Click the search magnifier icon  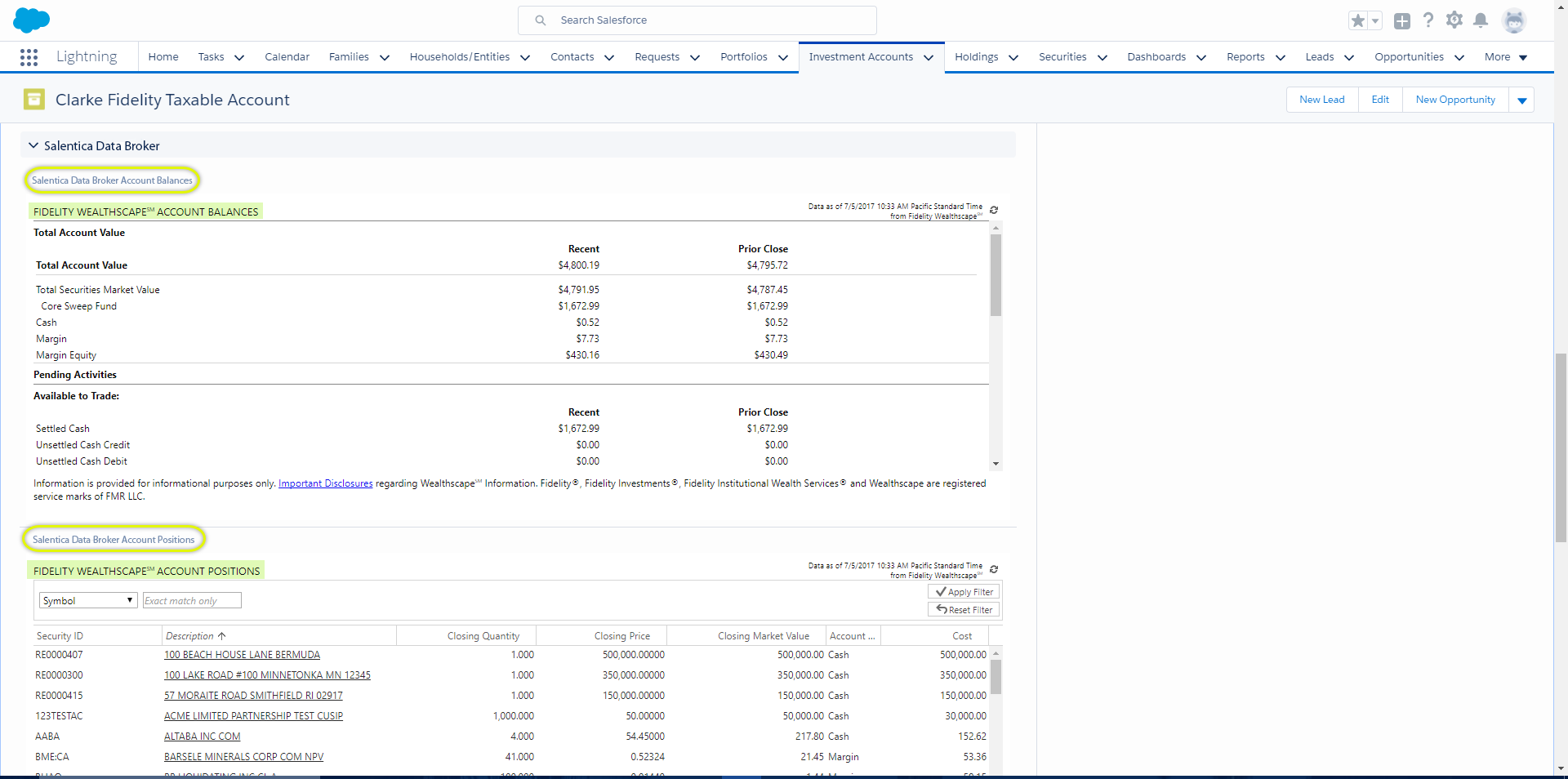click(541, 20)
